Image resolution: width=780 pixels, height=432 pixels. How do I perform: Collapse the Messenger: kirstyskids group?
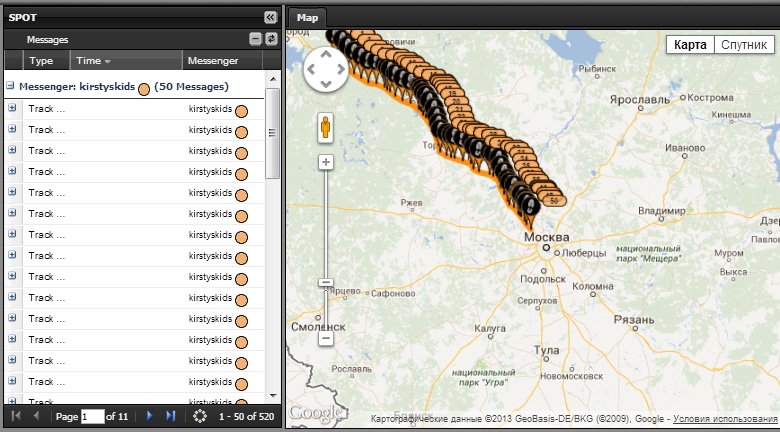click(11, 87)
